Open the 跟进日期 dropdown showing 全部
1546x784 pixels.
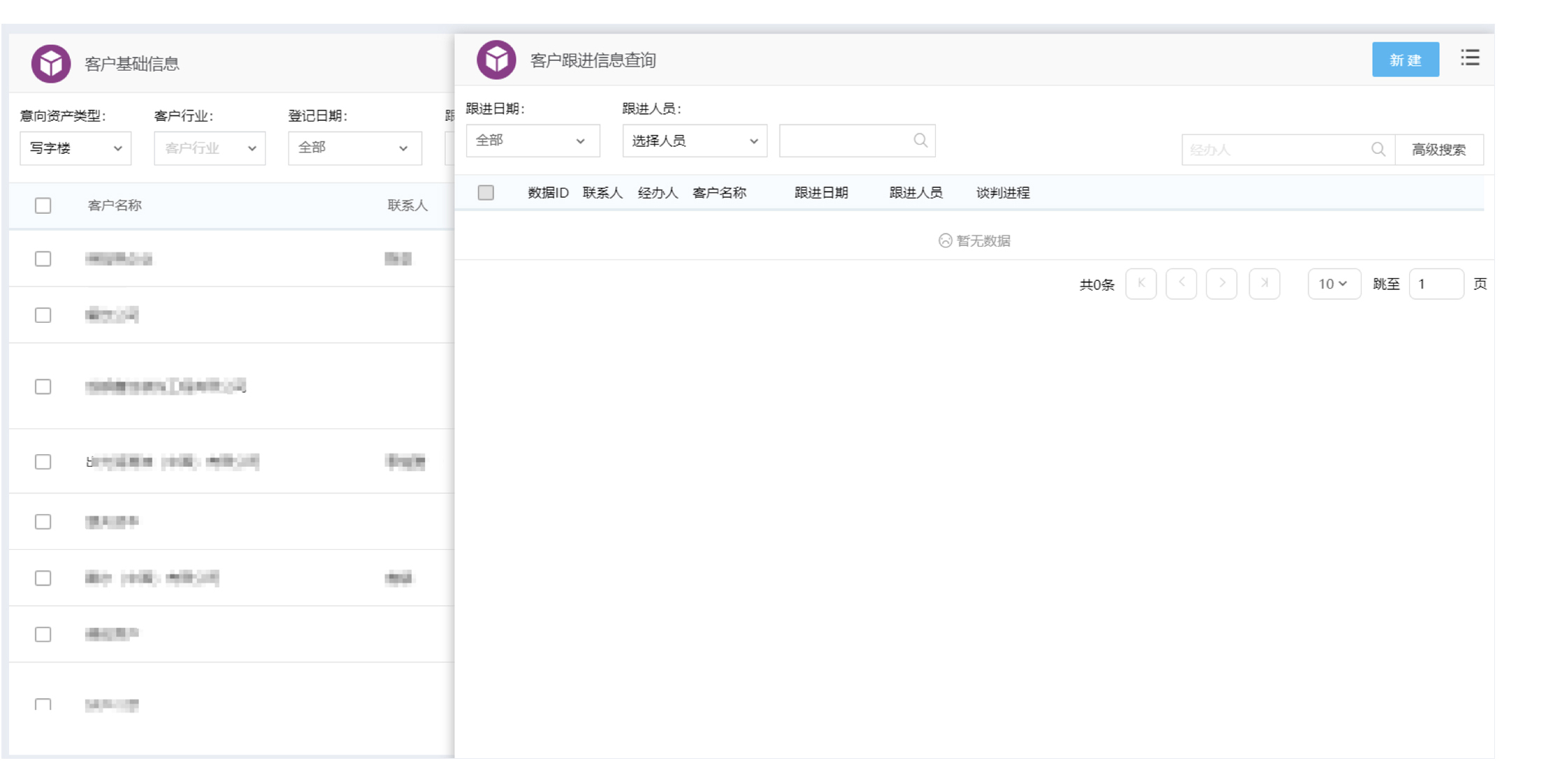(x=533, y=140)
